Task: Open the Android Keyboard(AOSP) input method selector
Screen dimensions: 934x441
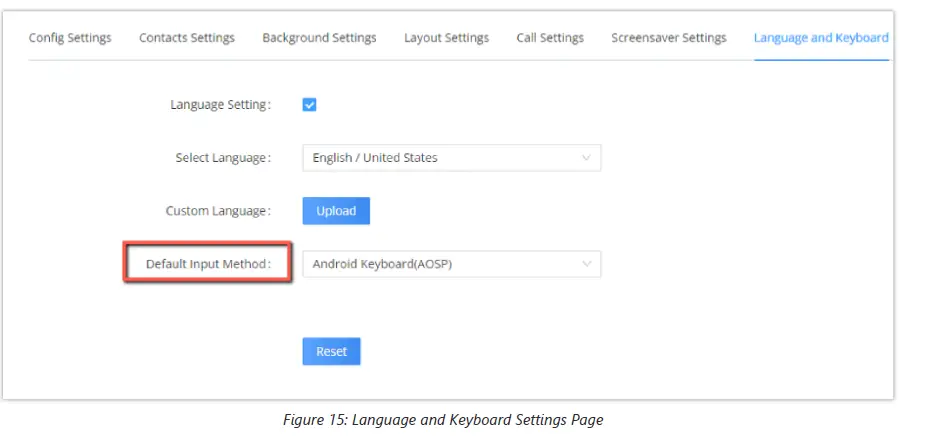Action: click(x=440, y=264)
